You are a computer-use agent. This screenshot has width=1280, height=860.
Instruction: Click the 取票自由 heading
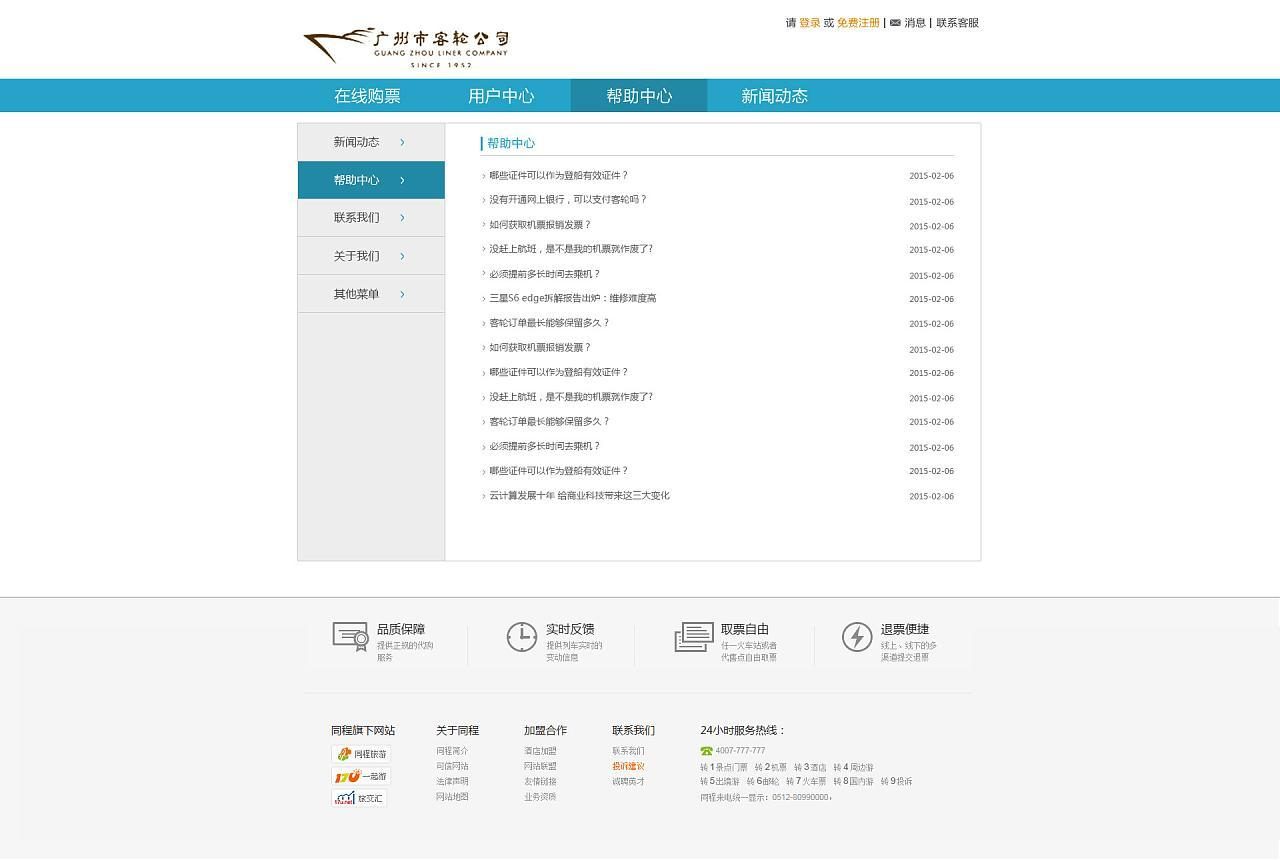pyautogui.click(x=745, y=629)
